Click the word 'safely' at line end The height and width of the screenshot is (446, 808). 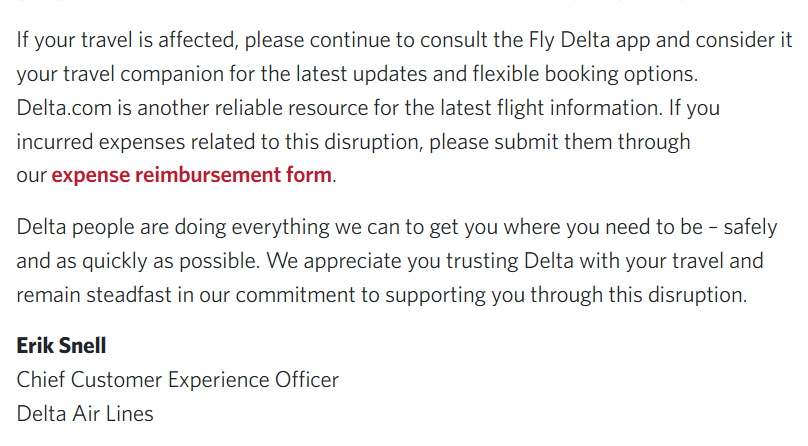point(749,227)
